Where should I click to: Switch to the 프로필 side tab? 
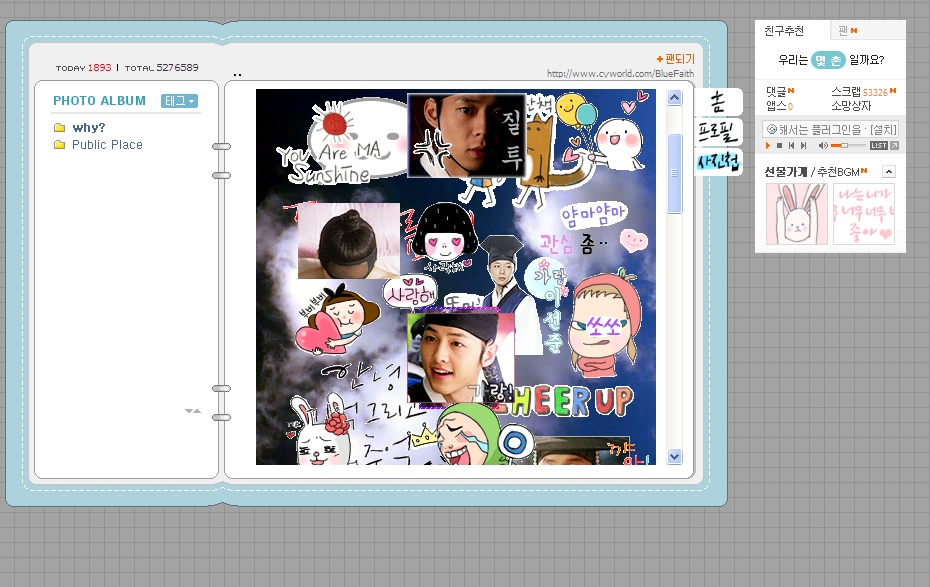[x=718, y=132]
